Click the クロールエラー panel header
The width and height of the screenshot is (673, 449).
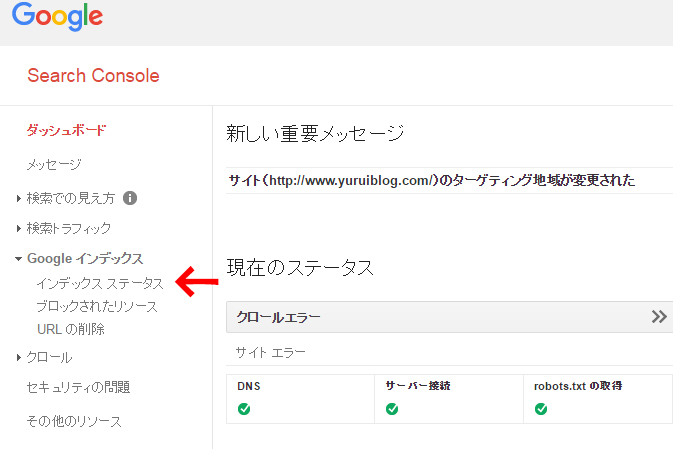pyautogui.click(x=449, y=317)
